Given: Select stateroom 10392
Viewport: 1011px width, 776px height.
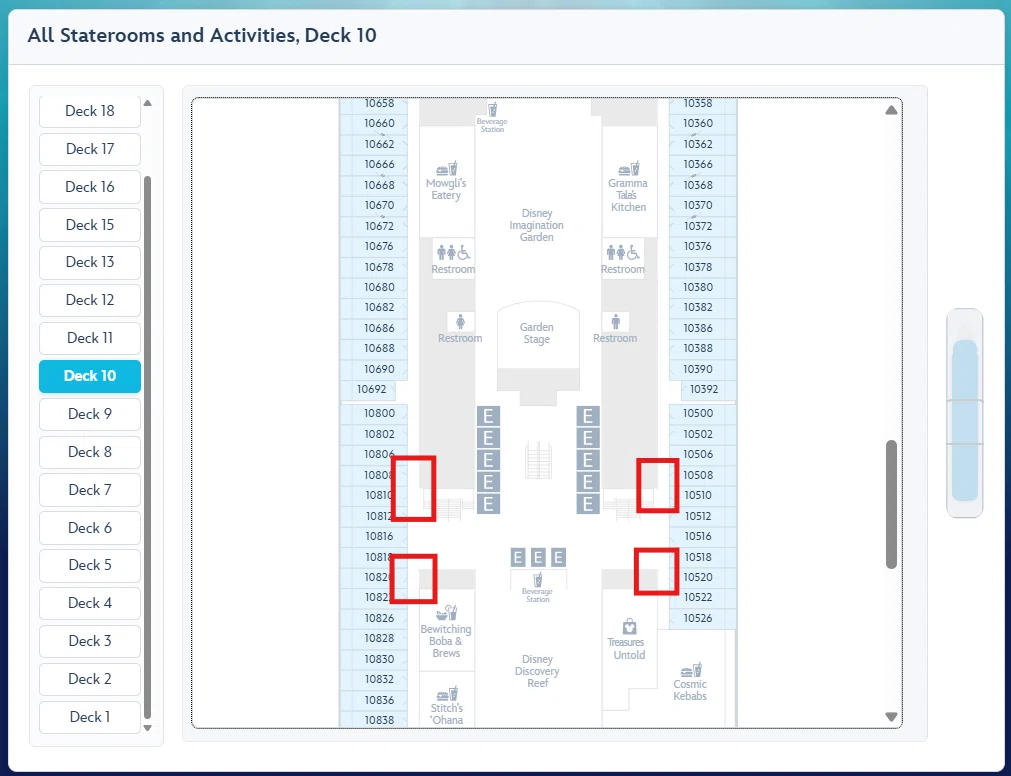Looking at the screenshot, I should point(709,389).
